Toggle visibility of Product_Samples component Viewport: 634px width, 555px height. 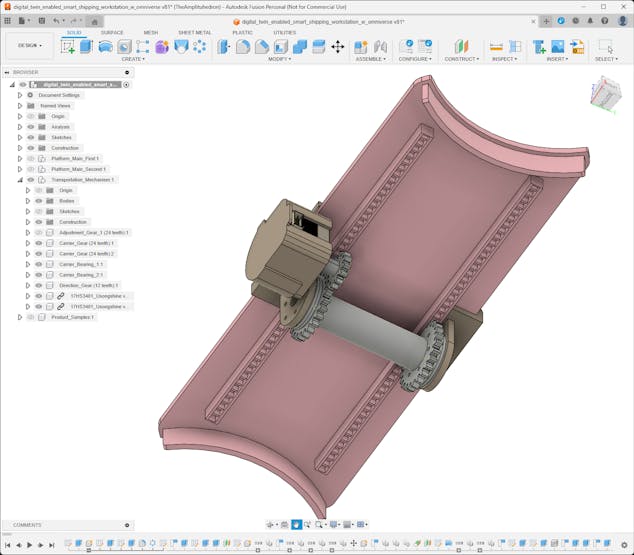31,317
